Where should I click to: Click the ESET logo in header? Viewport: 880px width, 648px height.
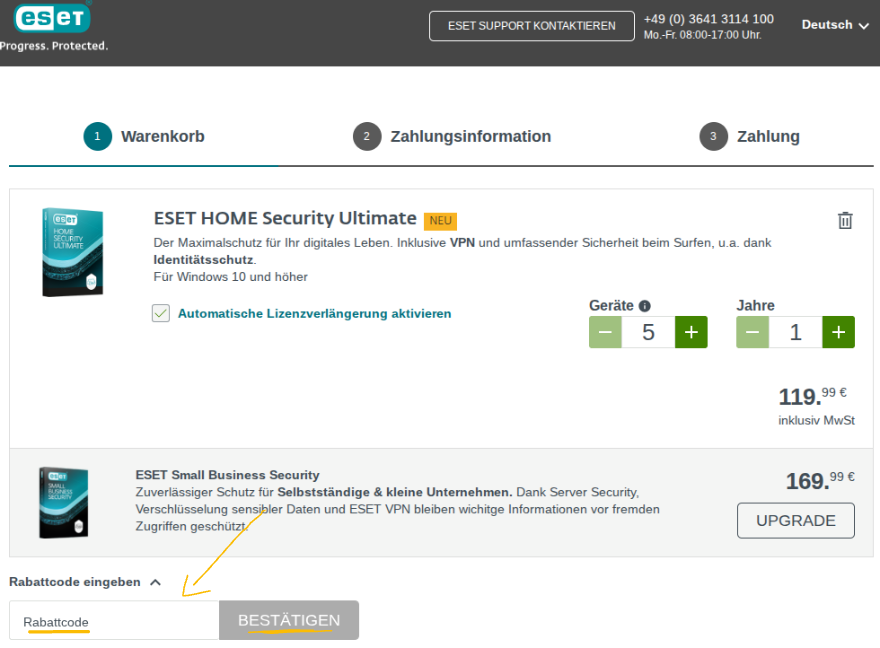[x=54, y=18]
